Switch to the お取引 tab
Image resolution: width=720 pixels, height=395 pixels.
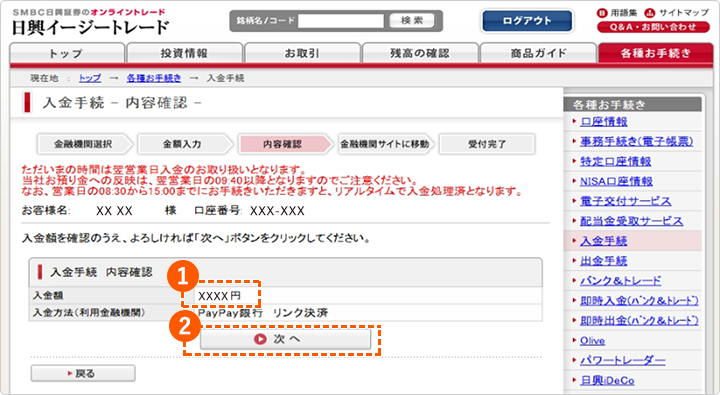click(303, 53)
